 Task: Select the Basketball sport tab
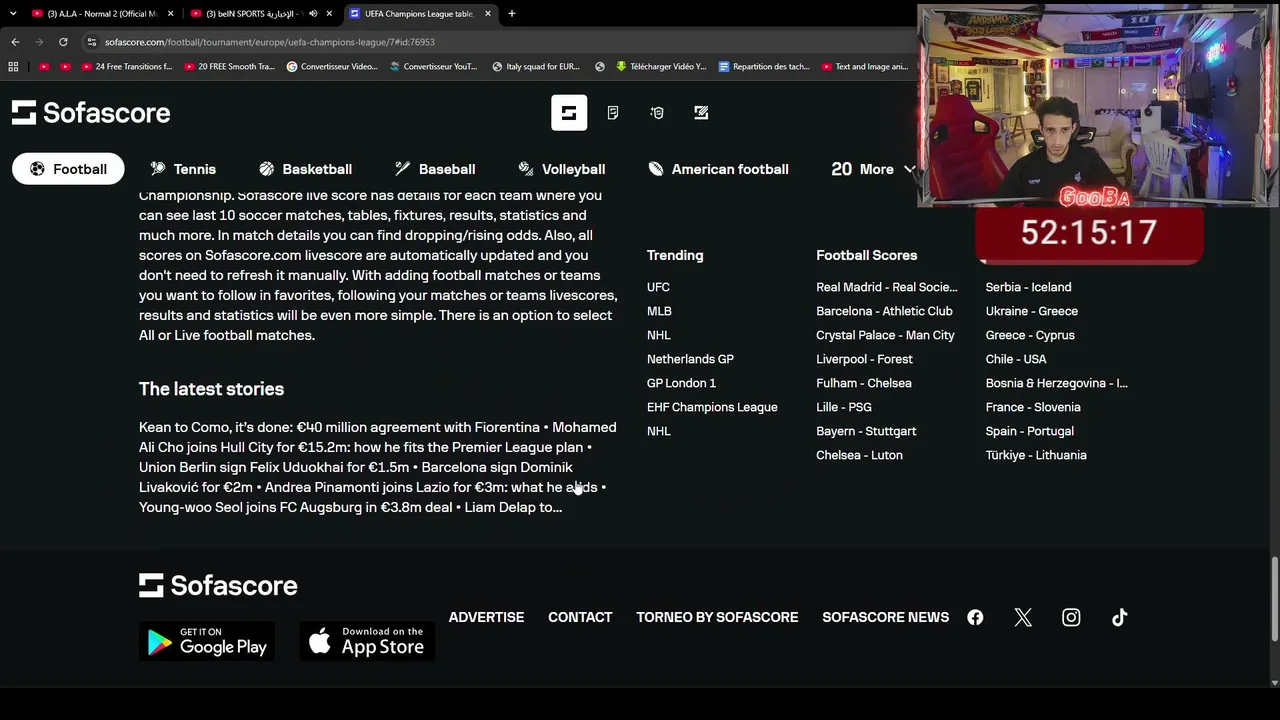tap(305, 169)
